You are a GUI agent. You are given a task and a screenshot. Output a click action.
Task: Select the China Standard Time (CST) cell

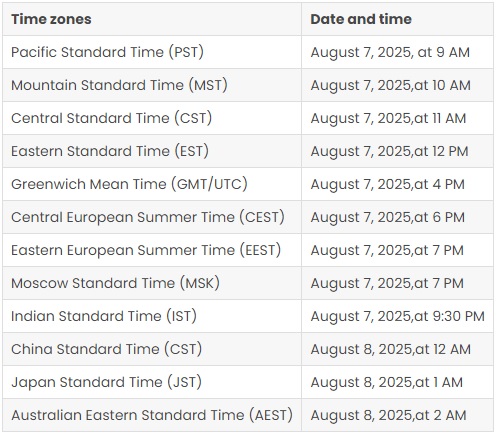tap(152, 349)
